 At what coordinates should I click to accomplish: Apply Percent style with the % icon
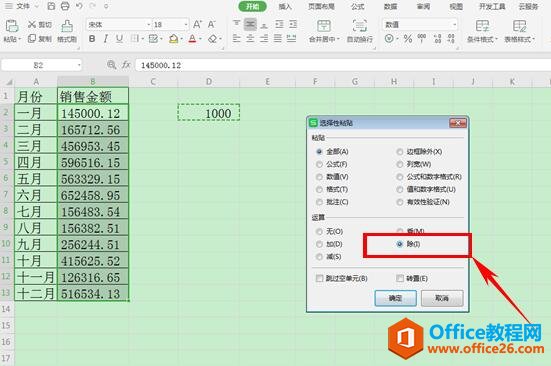pos(408,39)
